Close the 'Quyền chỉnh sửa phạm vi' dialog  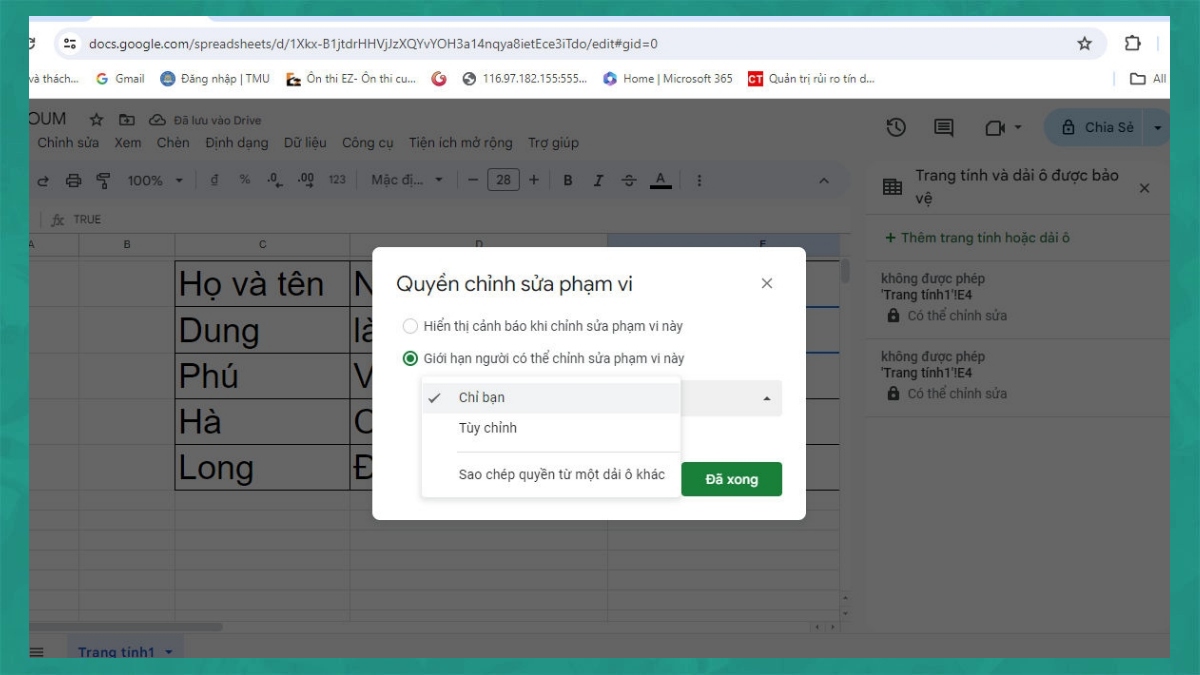(767, 283)
